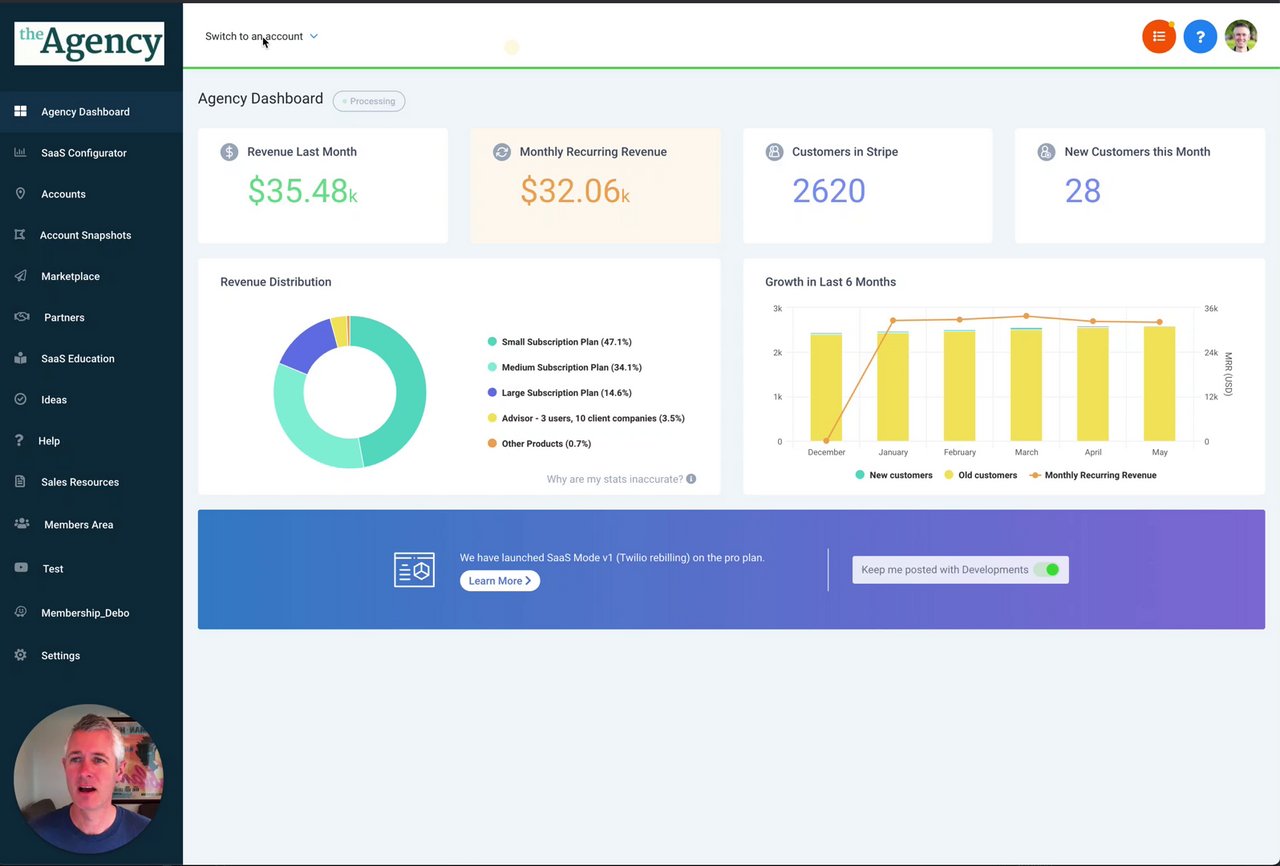
Task: Click the SaaS Mode announcement icon
Action: 414,569
